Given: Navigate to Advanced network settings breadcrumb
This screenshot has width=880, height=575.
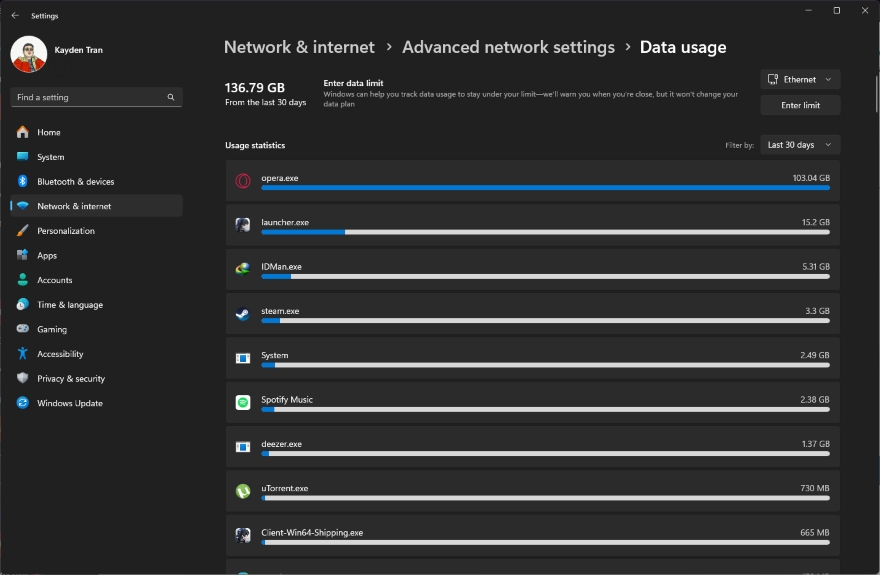Looking at the screenshot, I should [508, 47].
